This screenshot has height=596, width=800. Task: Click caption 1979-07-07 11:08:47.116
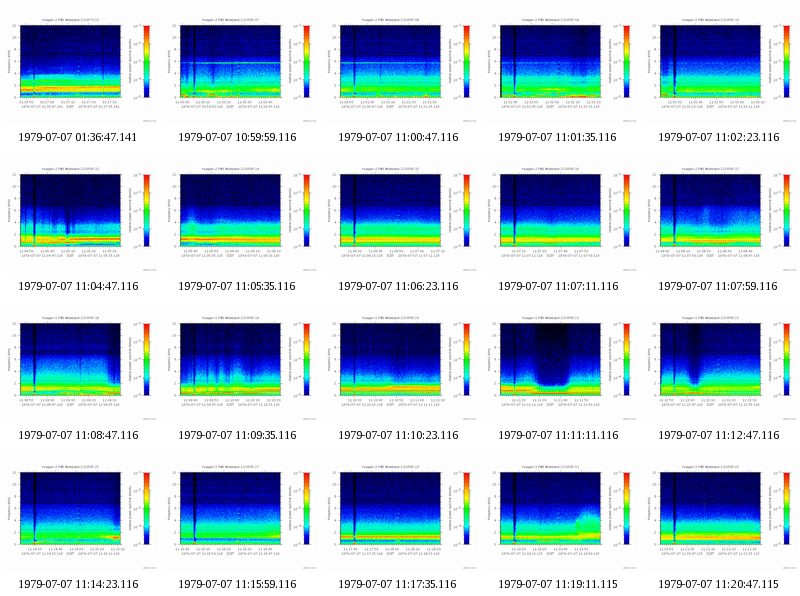[x=78, y=435]
